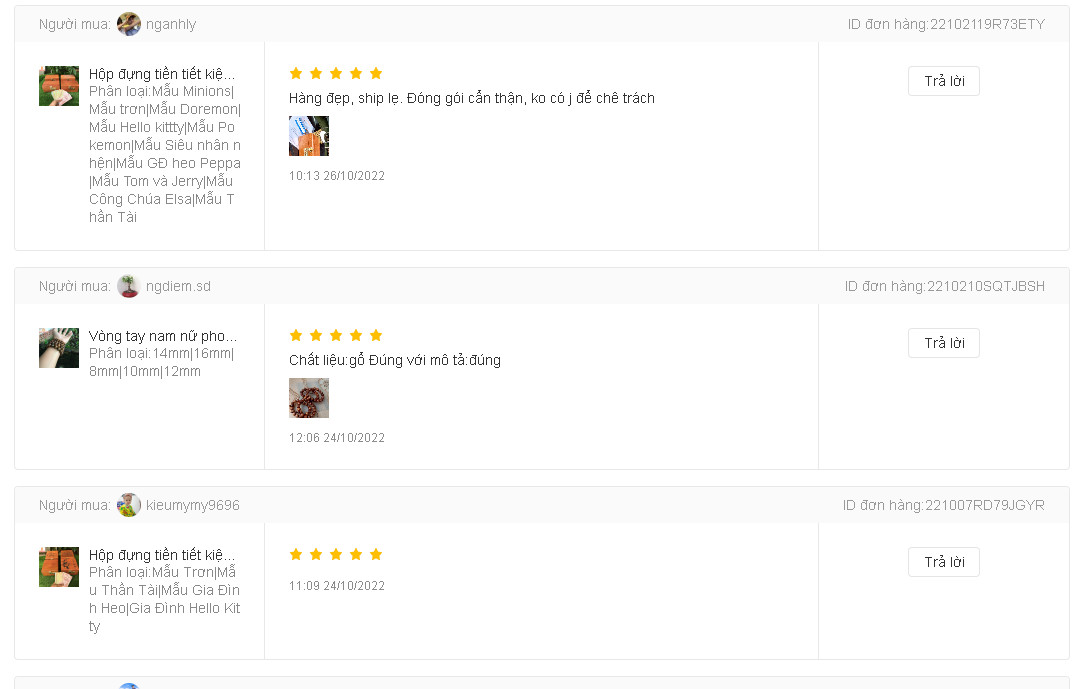Click ngdiem.sd's buyer avatar icon
The image size is (1081, 689).
[129, 286]
